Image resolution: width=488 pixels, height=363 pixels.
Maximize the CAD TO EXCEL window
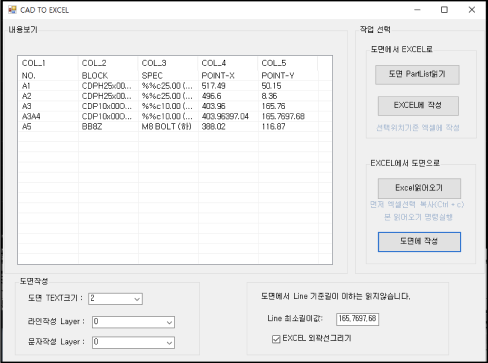pos(444,10)
